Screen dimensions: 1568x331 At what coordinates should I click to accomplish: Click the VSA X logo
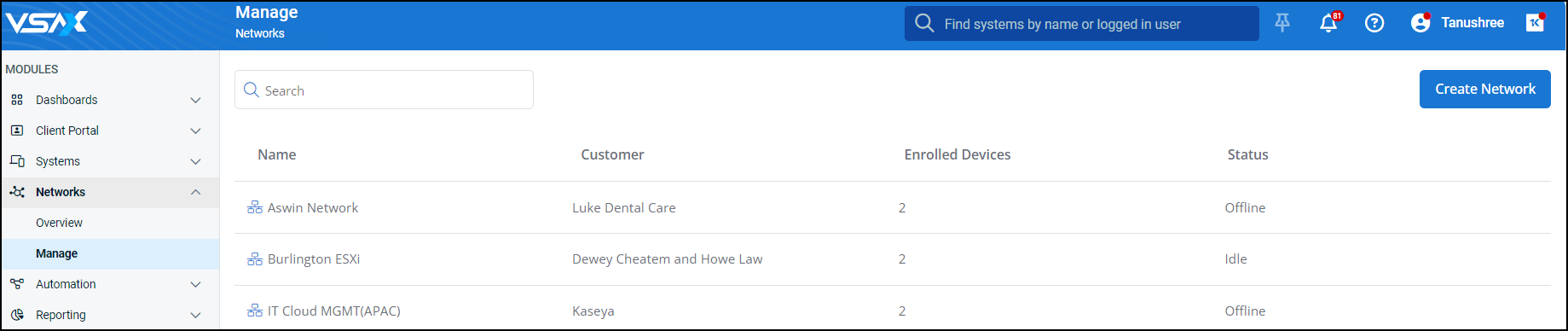tap(46, 23)
